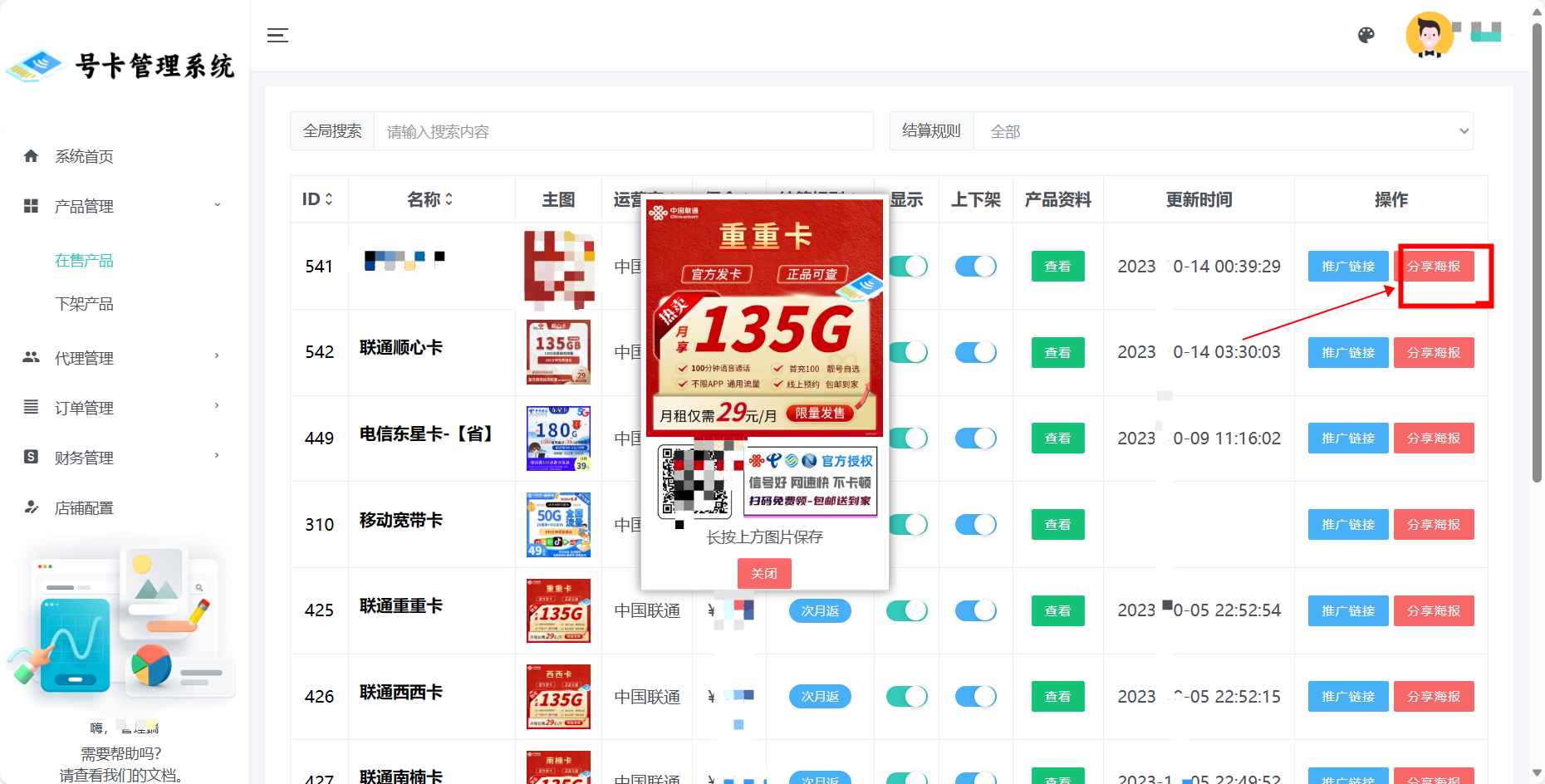Toggle 显示 switch for 移动宽带卡 row

coord(909,524)
